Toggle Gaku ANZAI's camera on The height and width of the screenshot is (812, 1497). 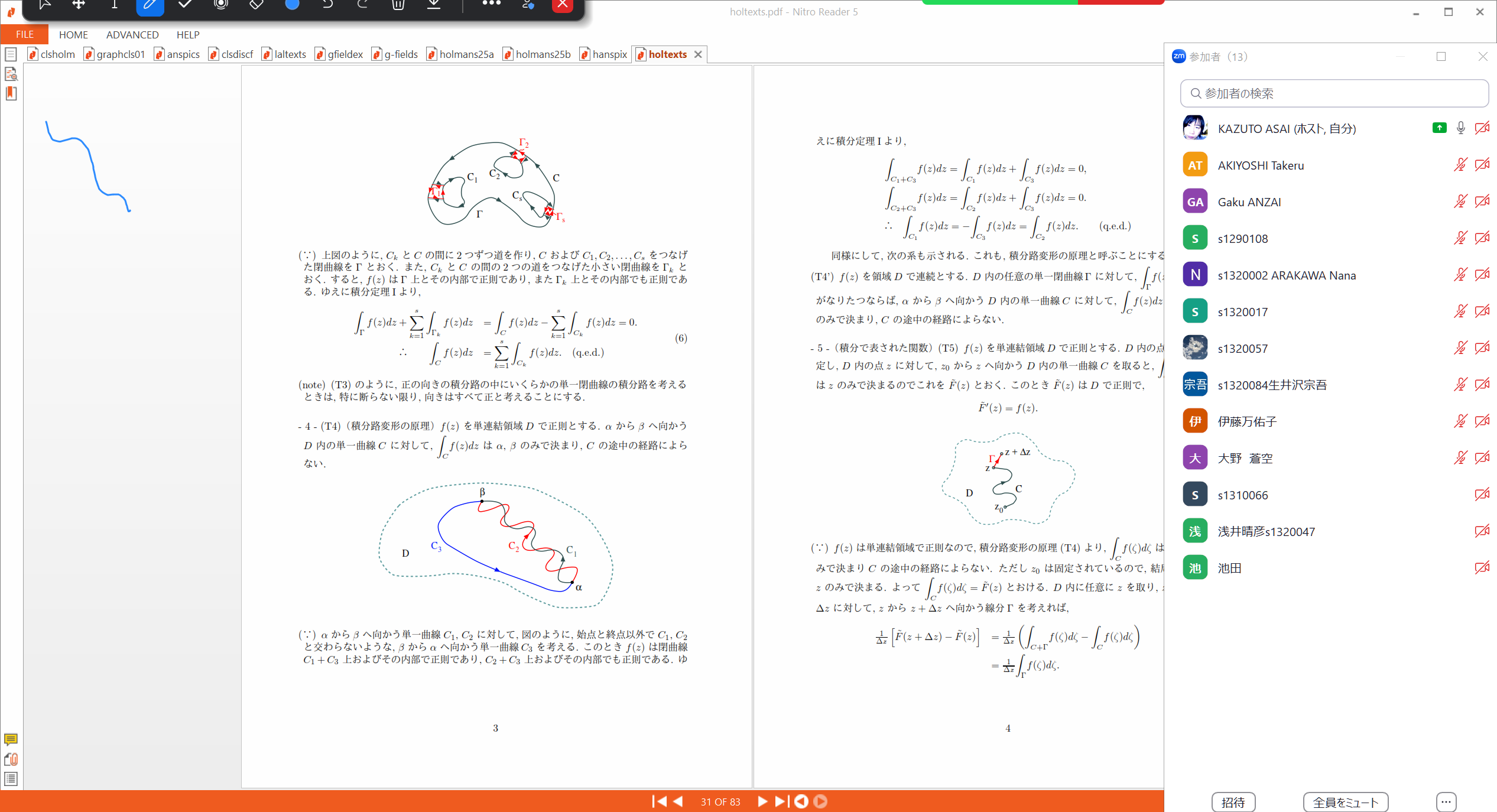coord(1482,201)
